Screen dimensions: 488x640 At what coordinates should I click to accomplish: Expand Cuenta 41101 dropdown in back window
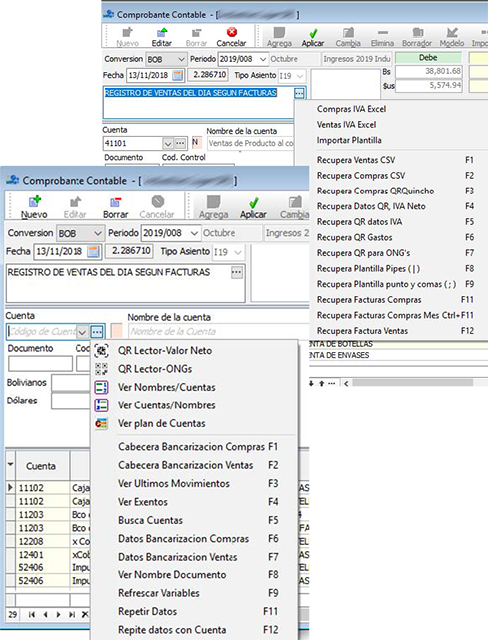(x=168, y=144)
